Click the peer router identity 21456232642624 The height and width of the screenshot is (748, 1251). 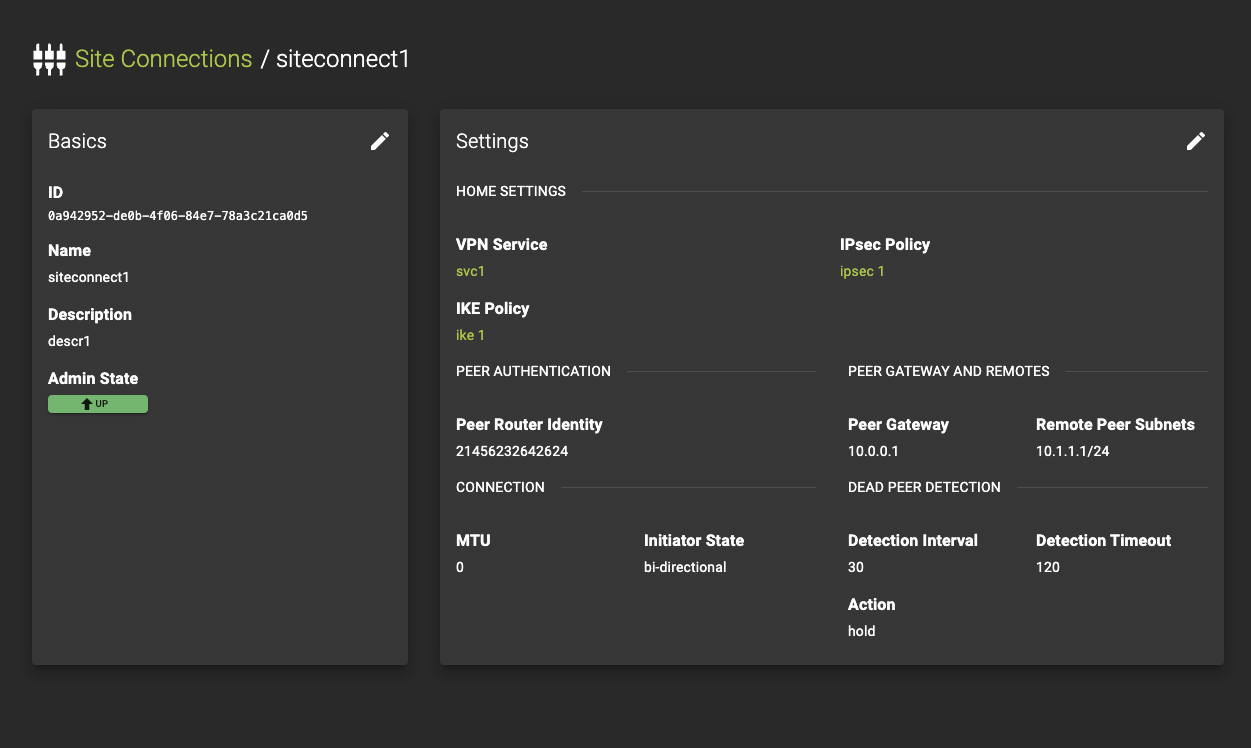pos(512,451)
